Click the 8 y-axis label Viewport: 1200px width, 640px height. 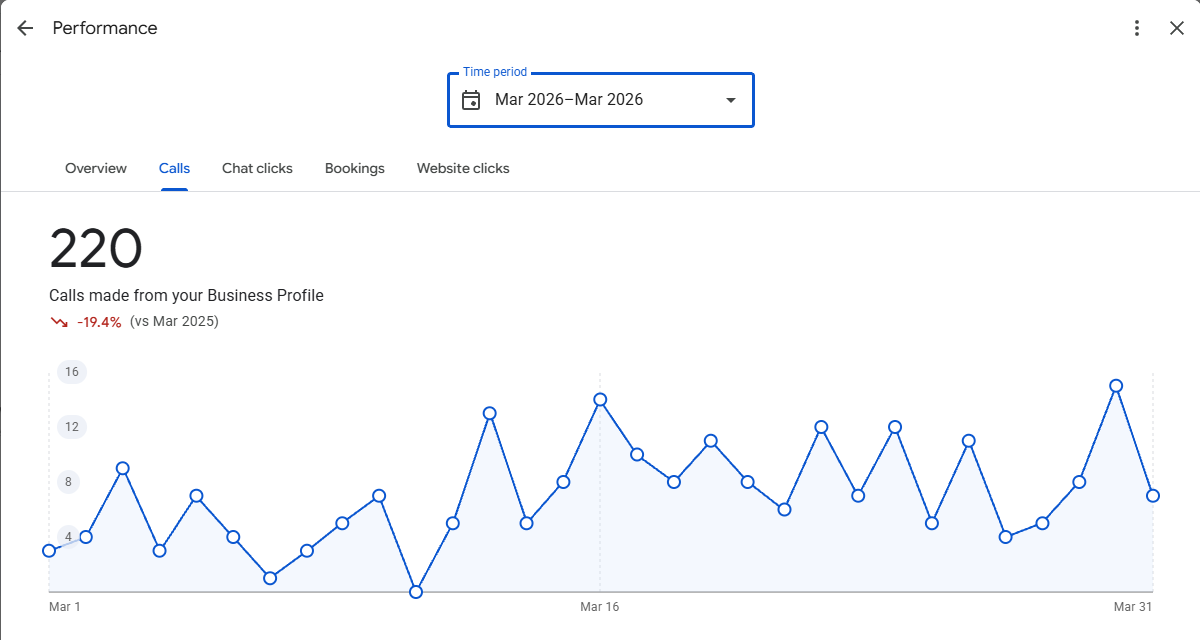69,482
